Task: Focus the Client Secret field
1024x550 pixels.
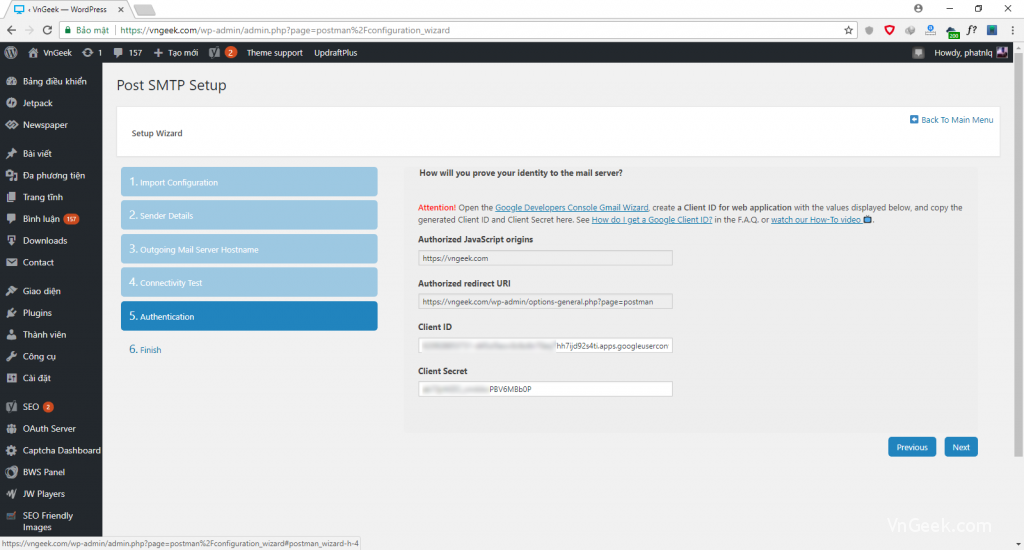Action: pyautogui.click(x=545, y=389)
